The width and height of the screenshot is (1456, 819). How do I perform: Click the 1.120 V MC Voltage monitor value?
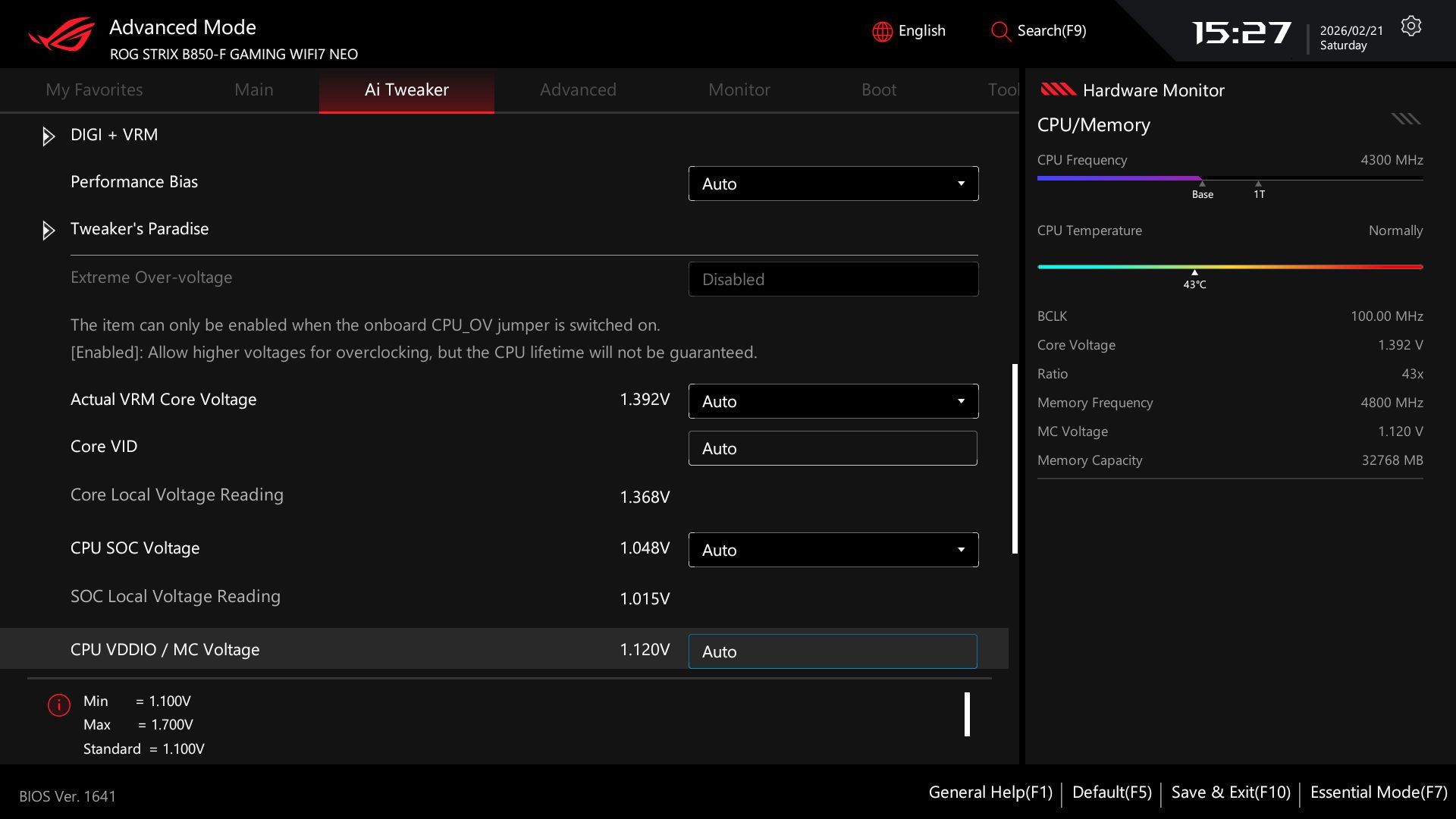[x=1400, y=431]
